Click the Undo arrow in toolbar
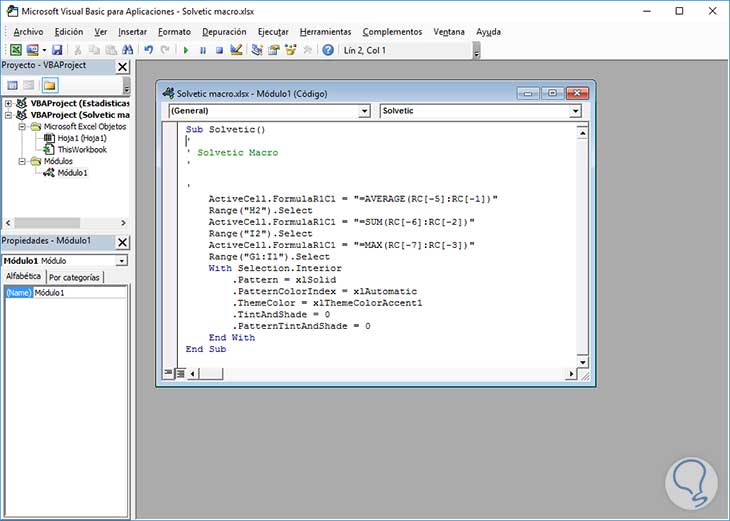The width and height of the screenshot is (730, 521). 149,50
